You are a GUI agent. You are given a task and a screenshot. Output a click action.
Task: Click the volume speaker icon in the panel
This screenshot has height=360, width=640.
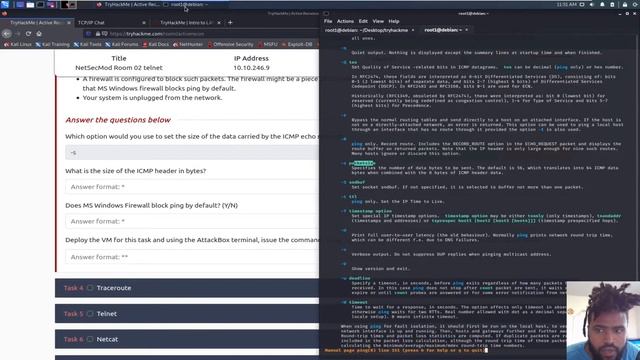pos(592,4)
